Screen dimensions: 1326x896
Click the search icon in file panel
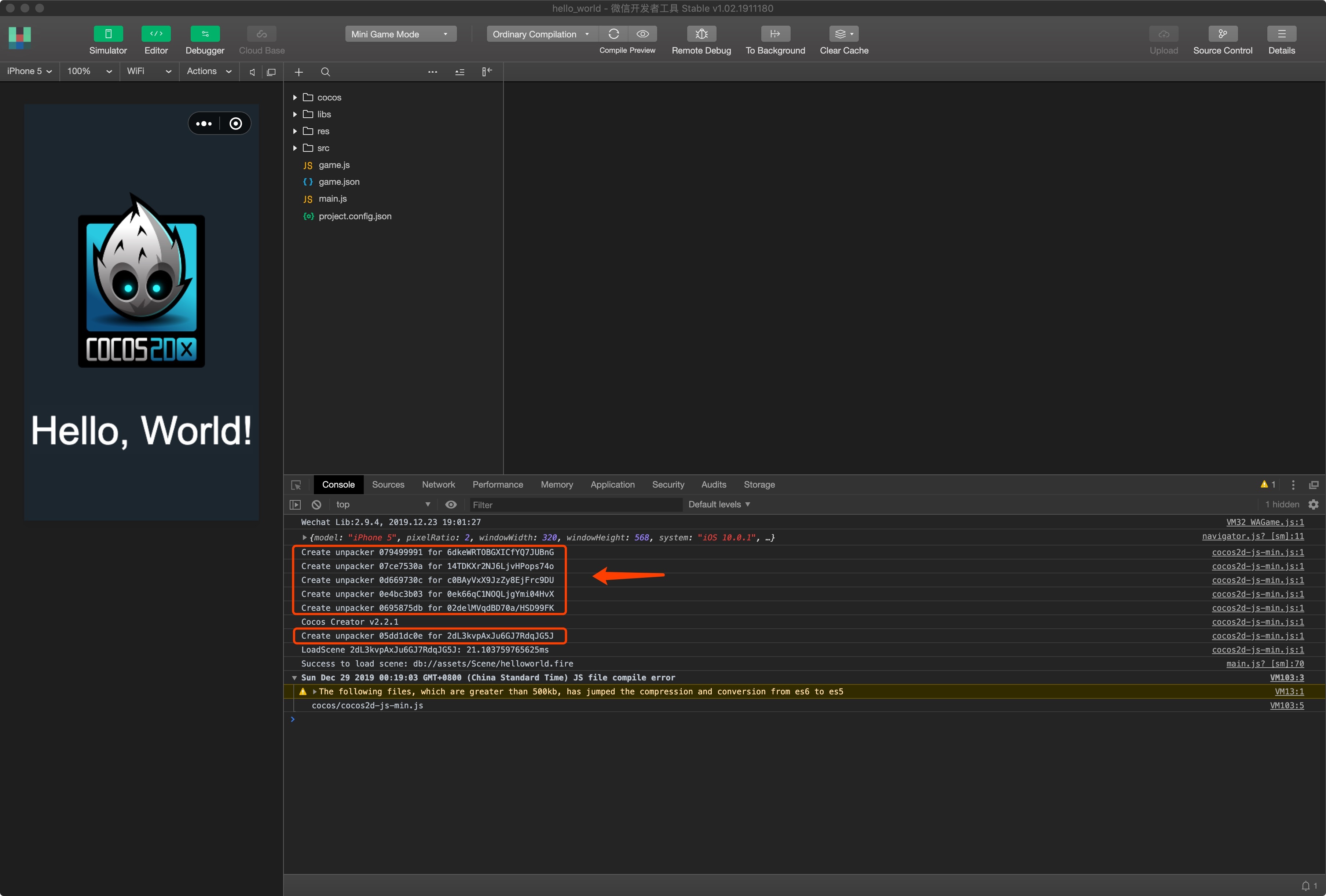[x=325, y=72]
